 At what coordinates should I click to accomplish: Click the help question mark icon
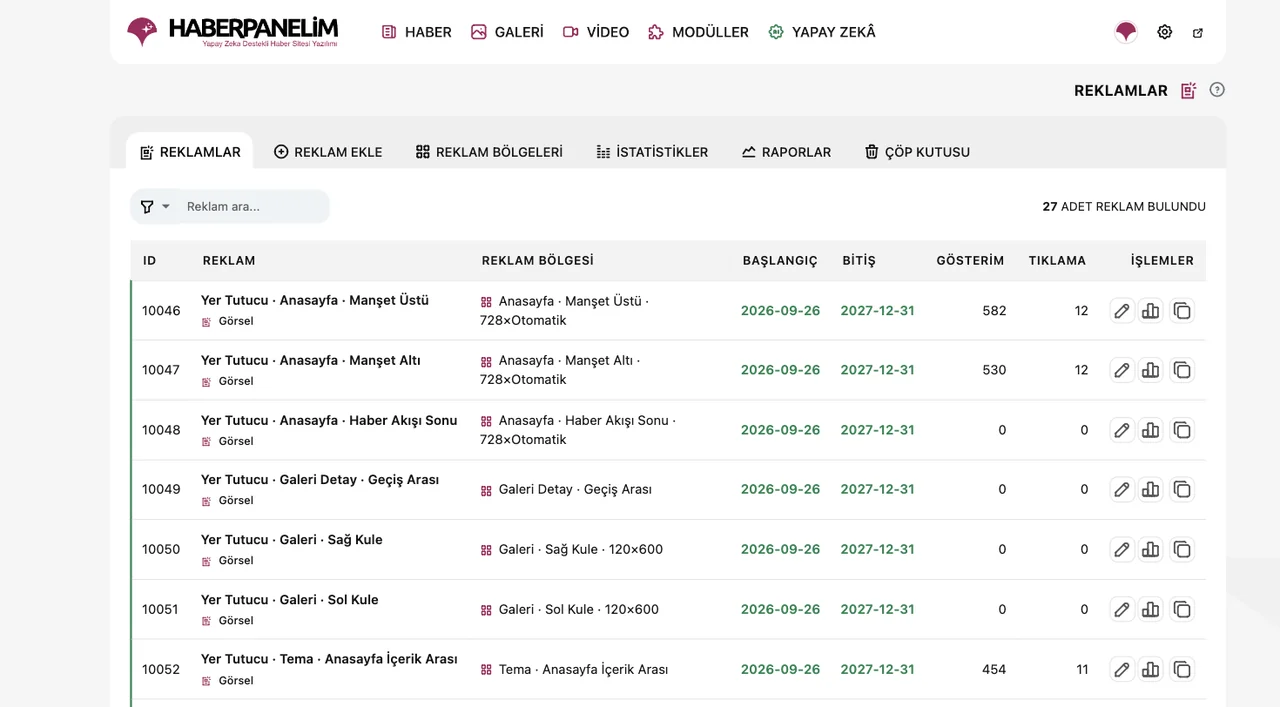click(1217, 90)
